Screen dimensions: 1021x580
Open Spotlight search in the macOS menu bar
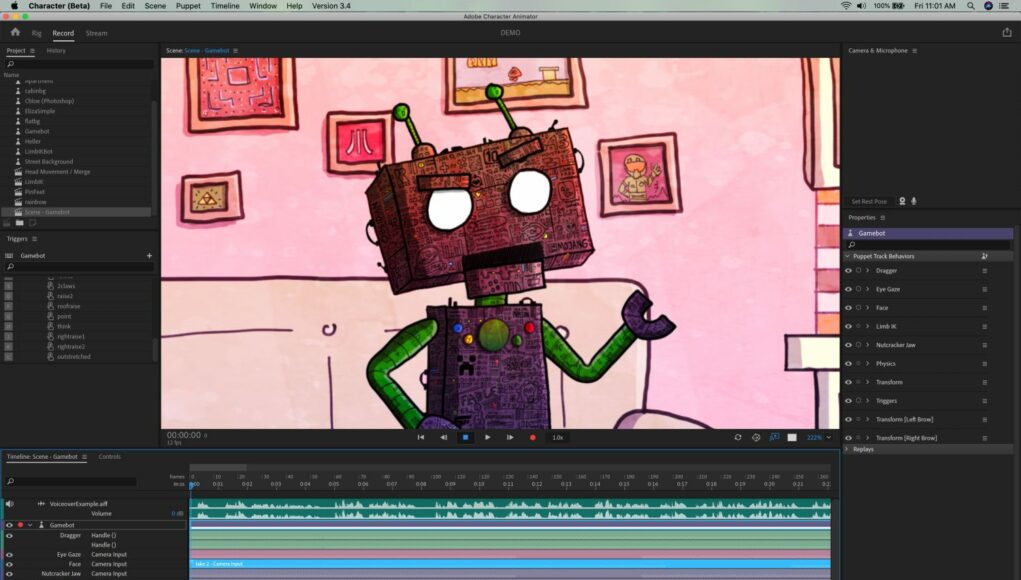pyautogui.click(x=970, y=6)
